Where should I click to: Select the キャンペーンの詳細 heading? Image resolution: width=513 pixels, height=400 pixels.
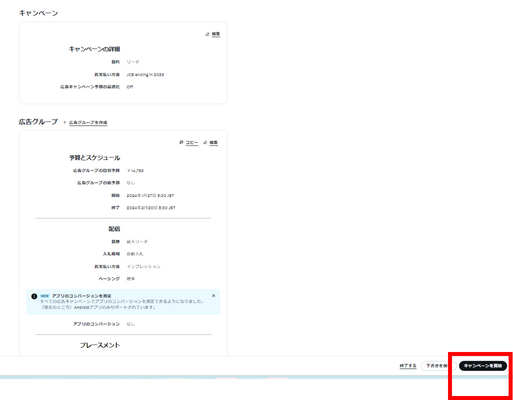pyautogui.click(x=94, y=49)
